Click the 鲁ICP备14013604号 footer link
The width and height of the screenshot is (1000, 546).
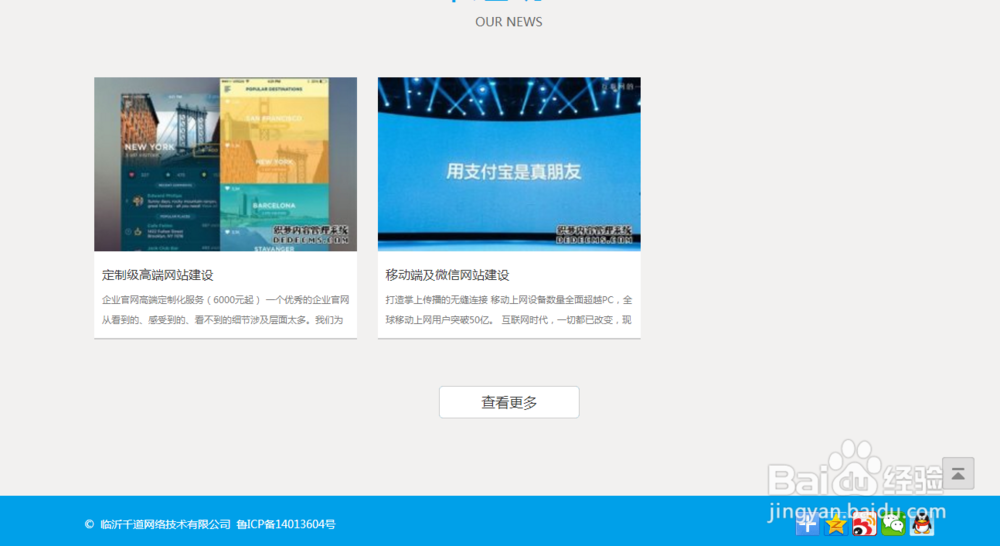[286, 524]
